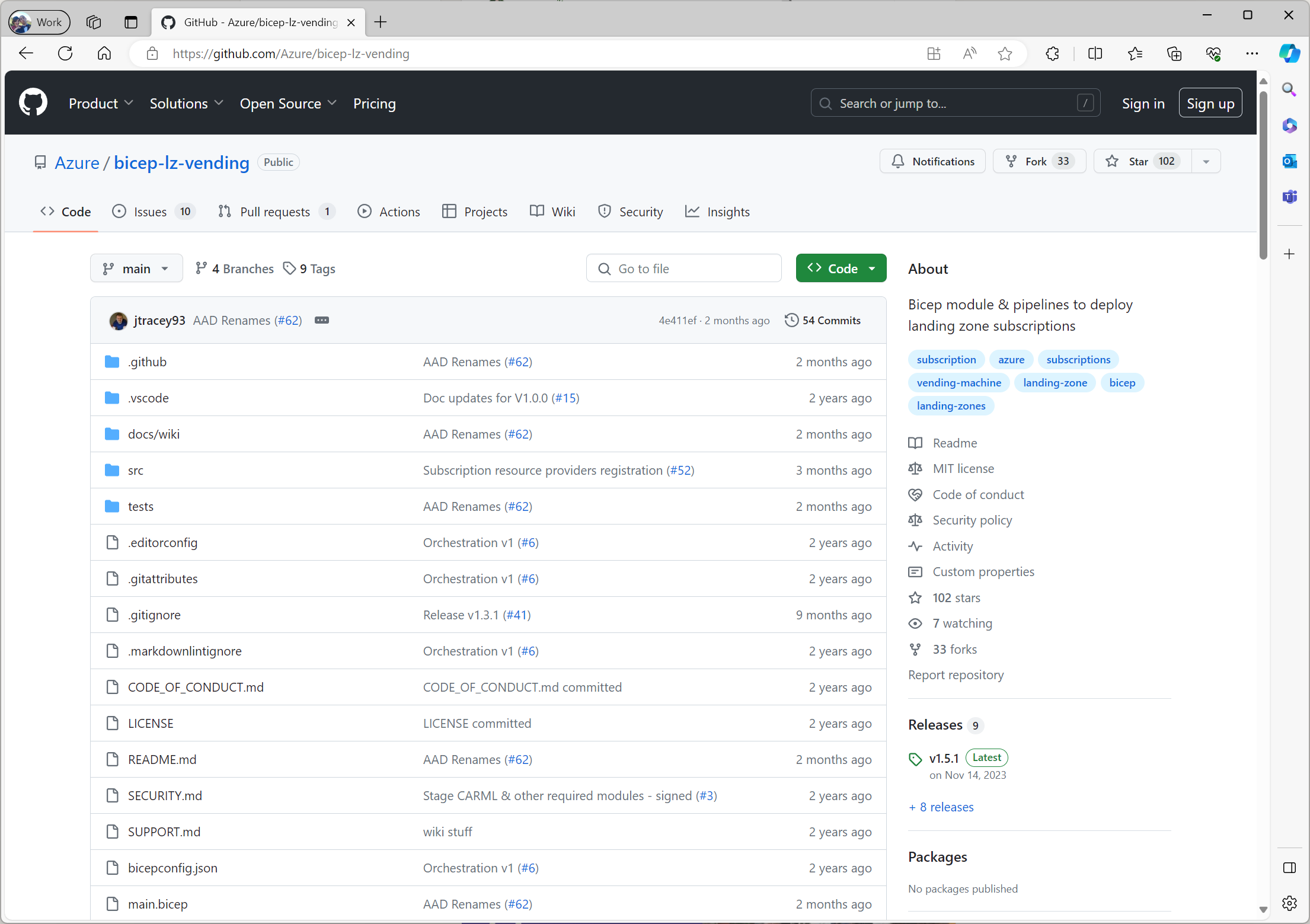Go back with the browser back arrow

coord(26,53)
